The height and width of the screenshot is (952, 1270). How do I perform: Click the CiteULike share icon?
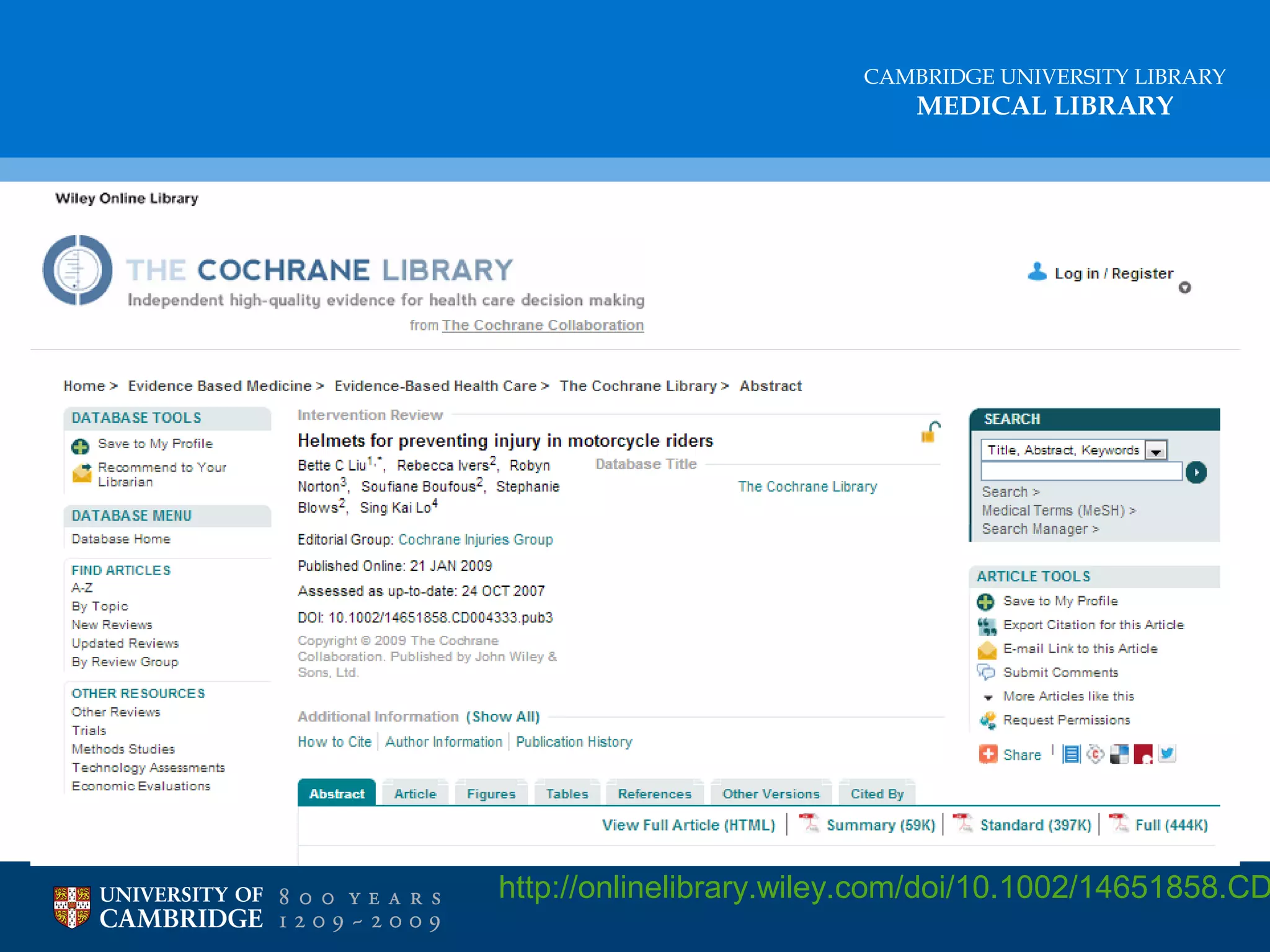pyautogui.click(x=1096, y=754)
